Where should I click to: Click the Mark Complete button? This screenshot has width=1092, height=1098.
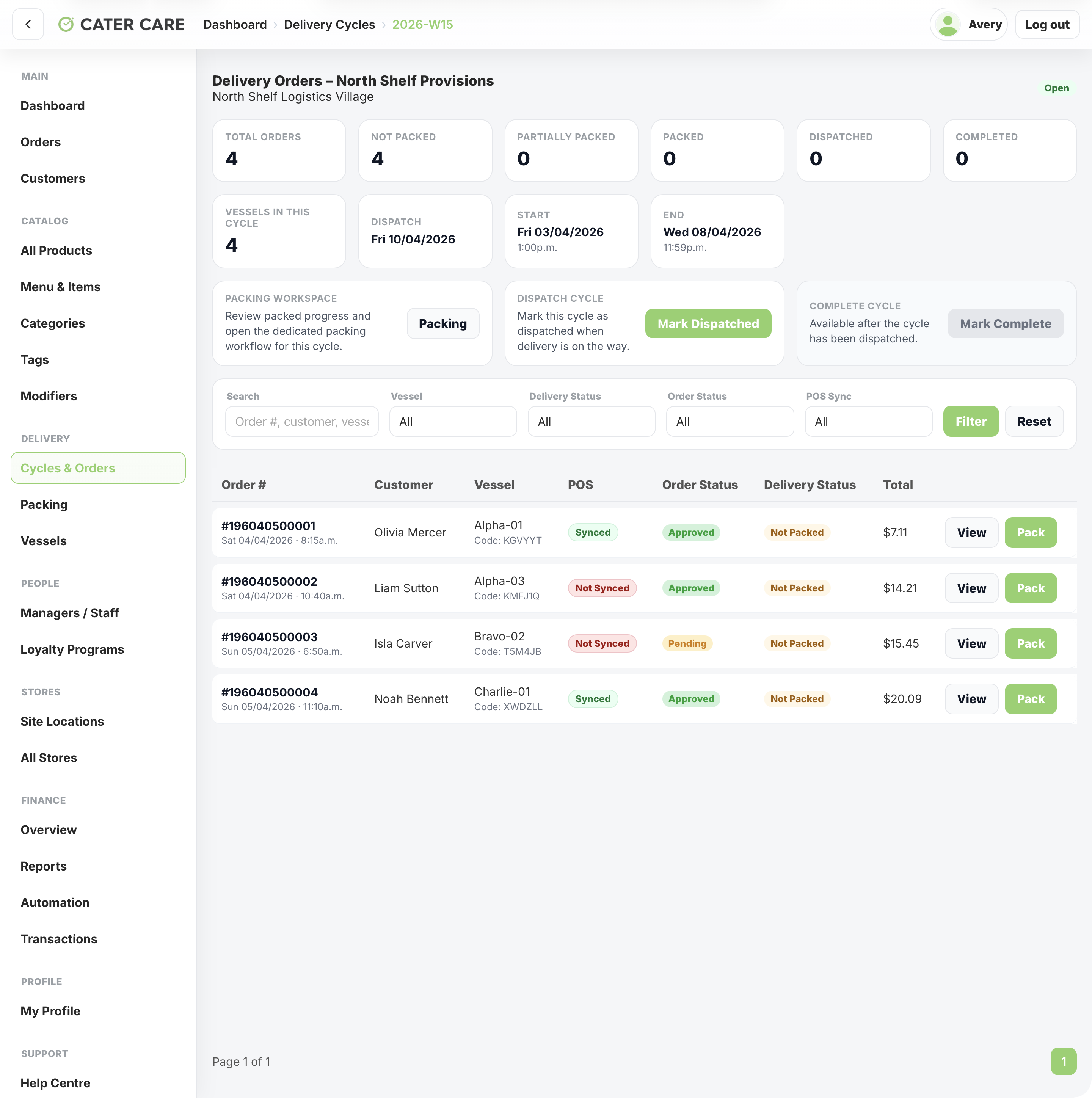click(1005, 323)
